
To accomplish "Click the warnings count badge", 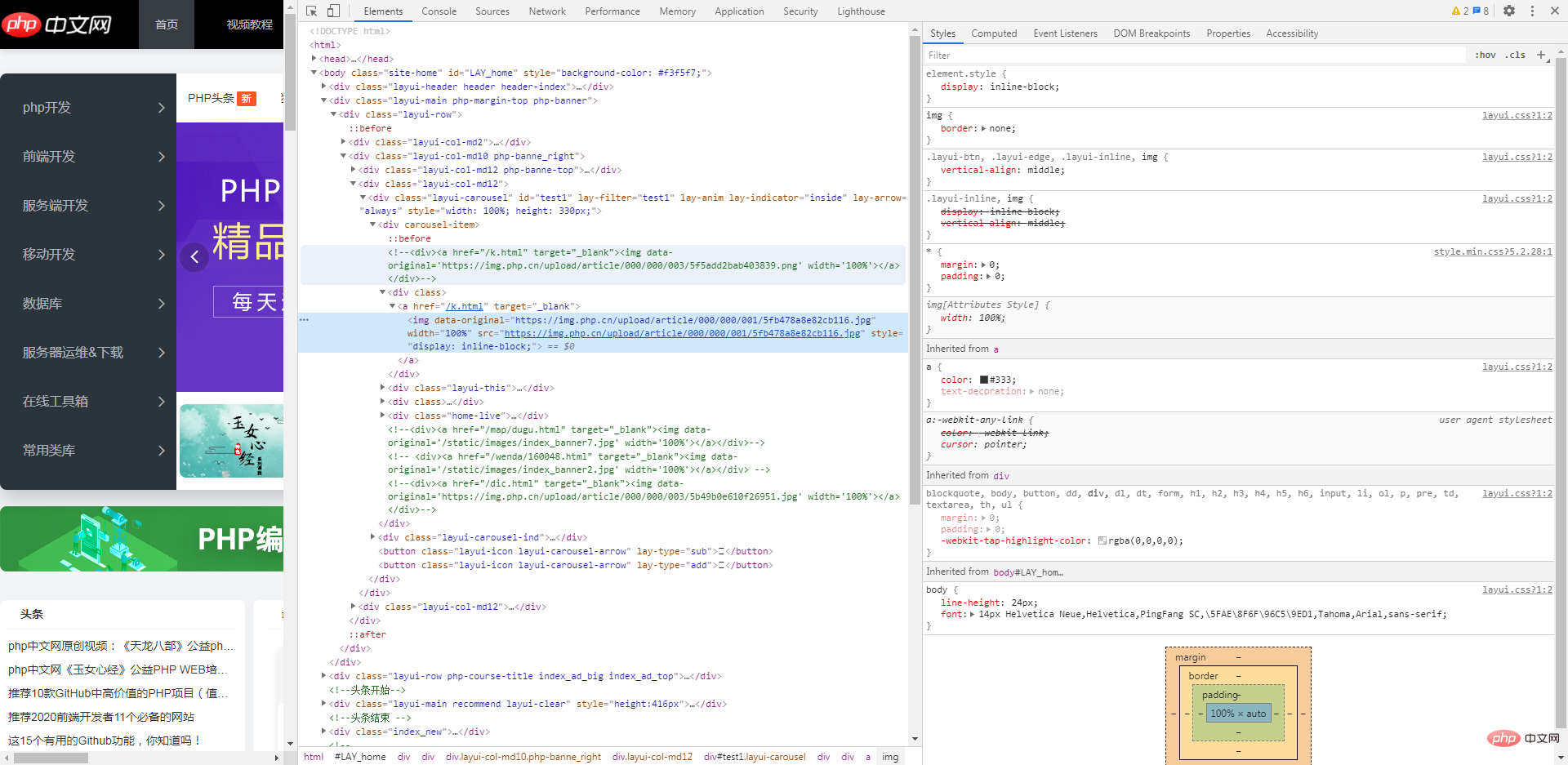I will [x=1460, y=11].
